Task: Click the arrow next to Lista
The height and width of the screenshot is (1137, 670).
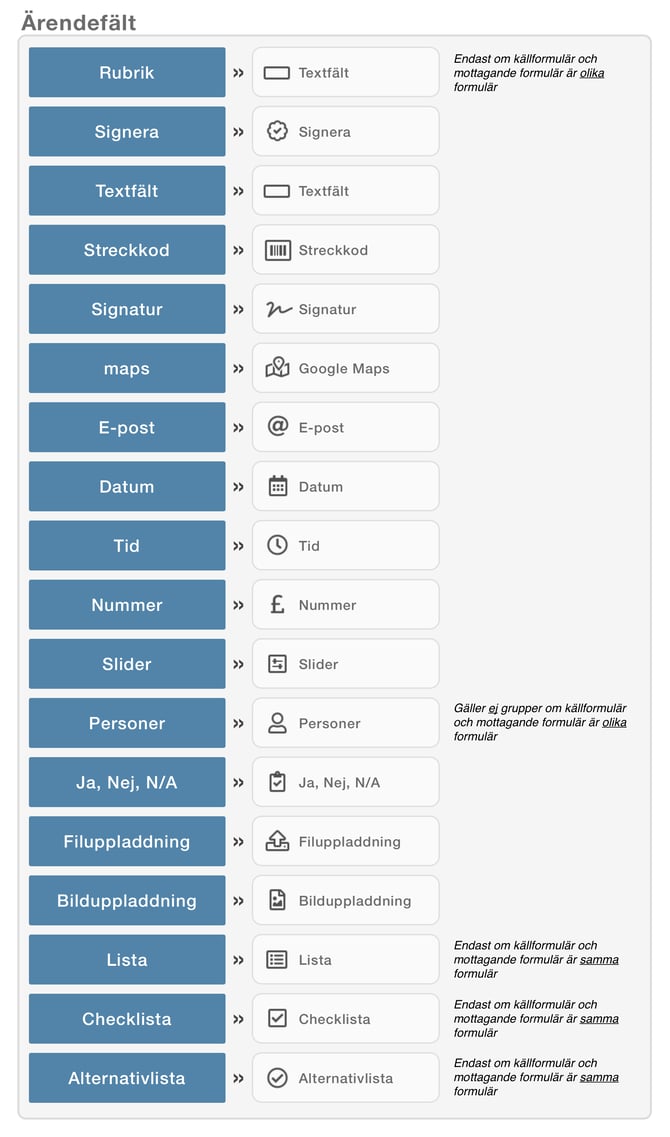Action: [238, 960]
